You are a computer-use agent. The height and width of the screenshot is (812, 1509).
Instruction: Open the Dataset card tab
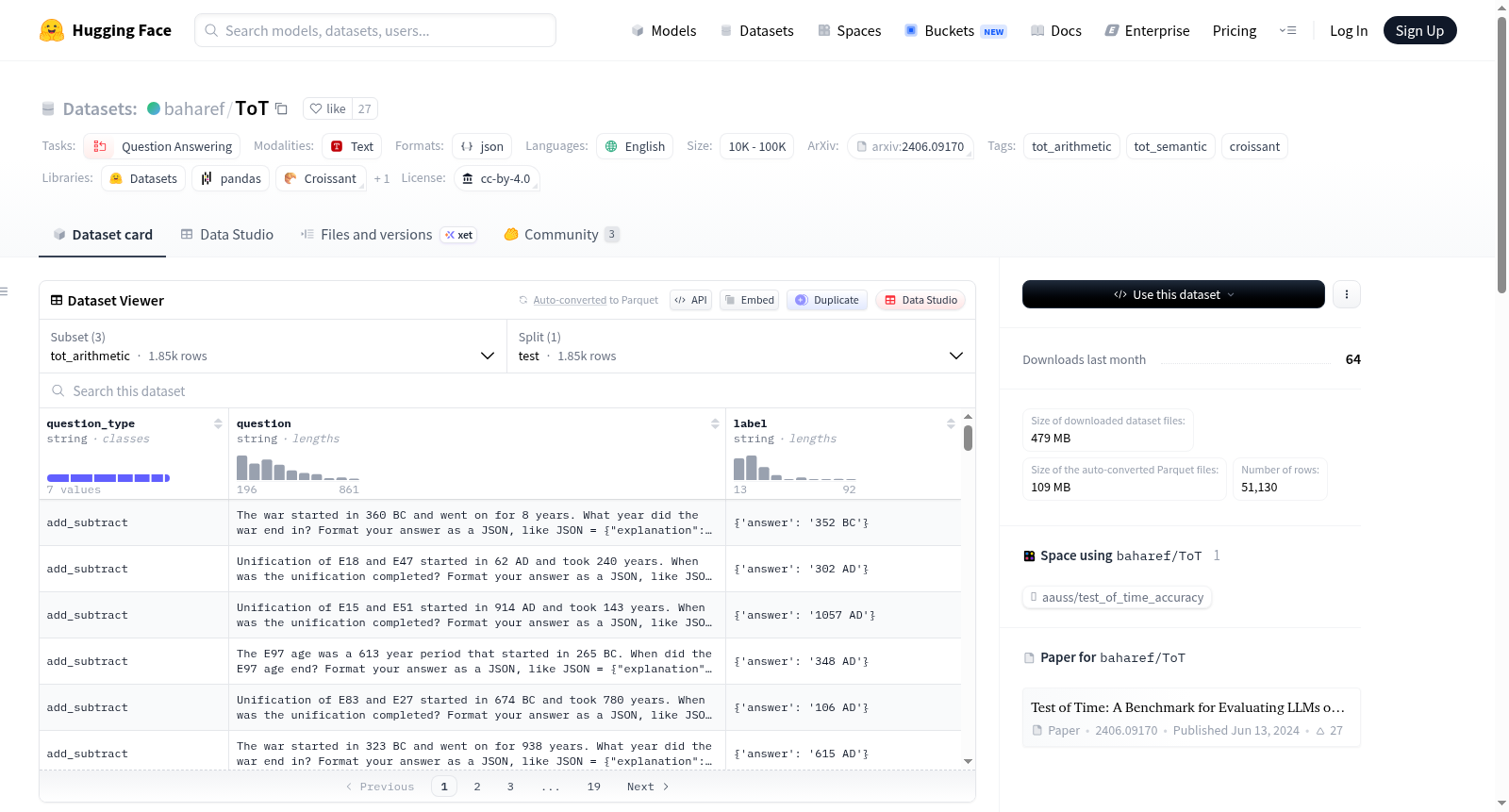(103, 234)
